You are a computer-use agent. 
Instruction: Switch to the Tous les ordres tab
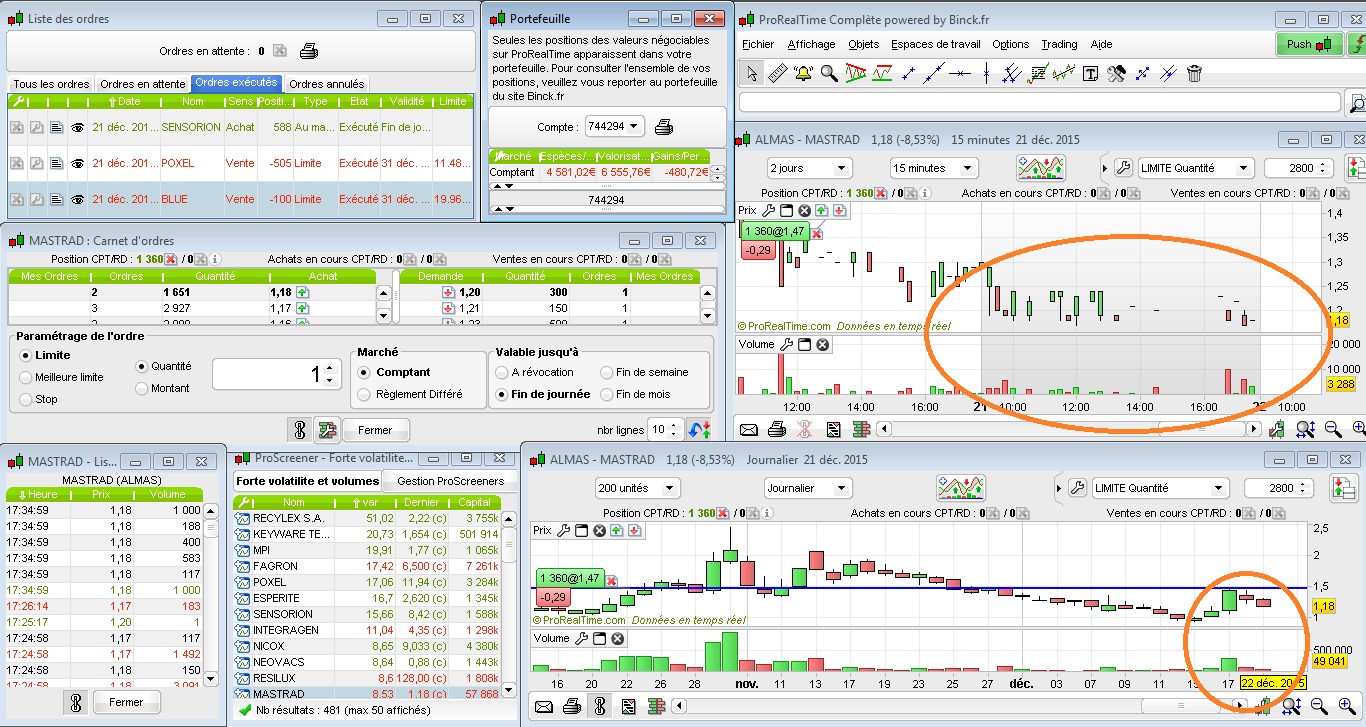51,84
